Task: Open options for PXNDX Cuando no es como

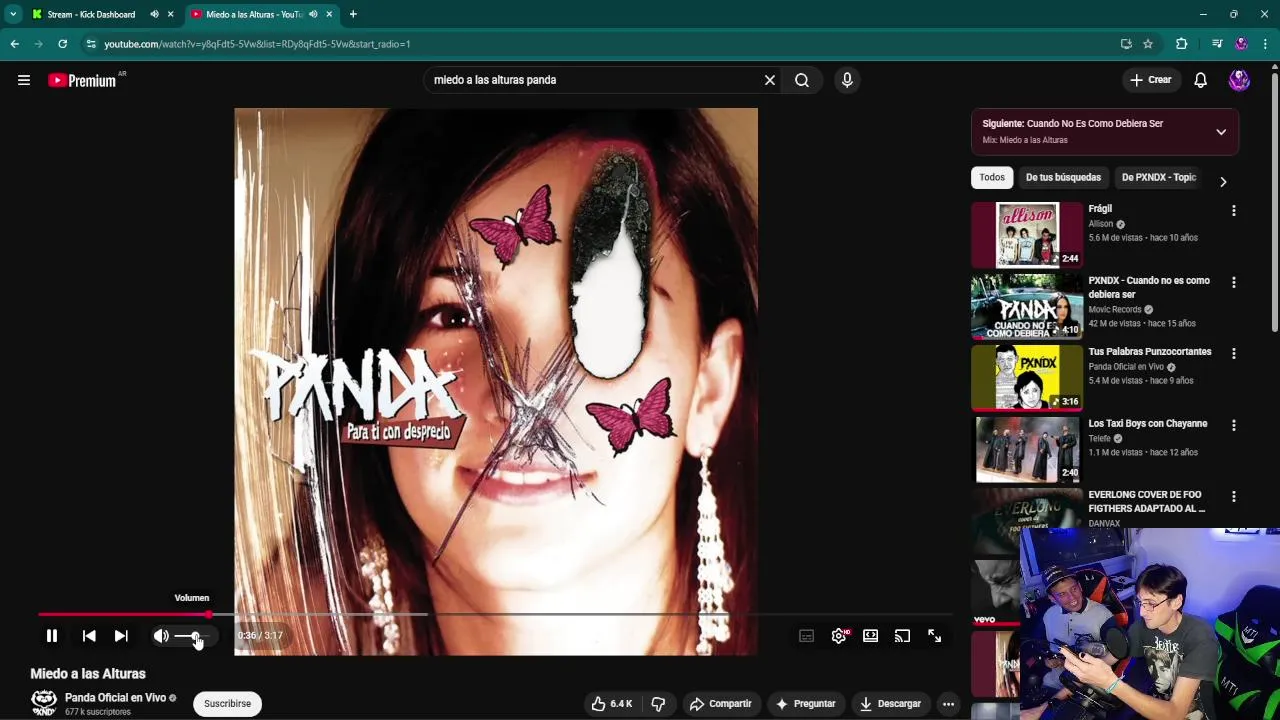Action: point(1234,283)
